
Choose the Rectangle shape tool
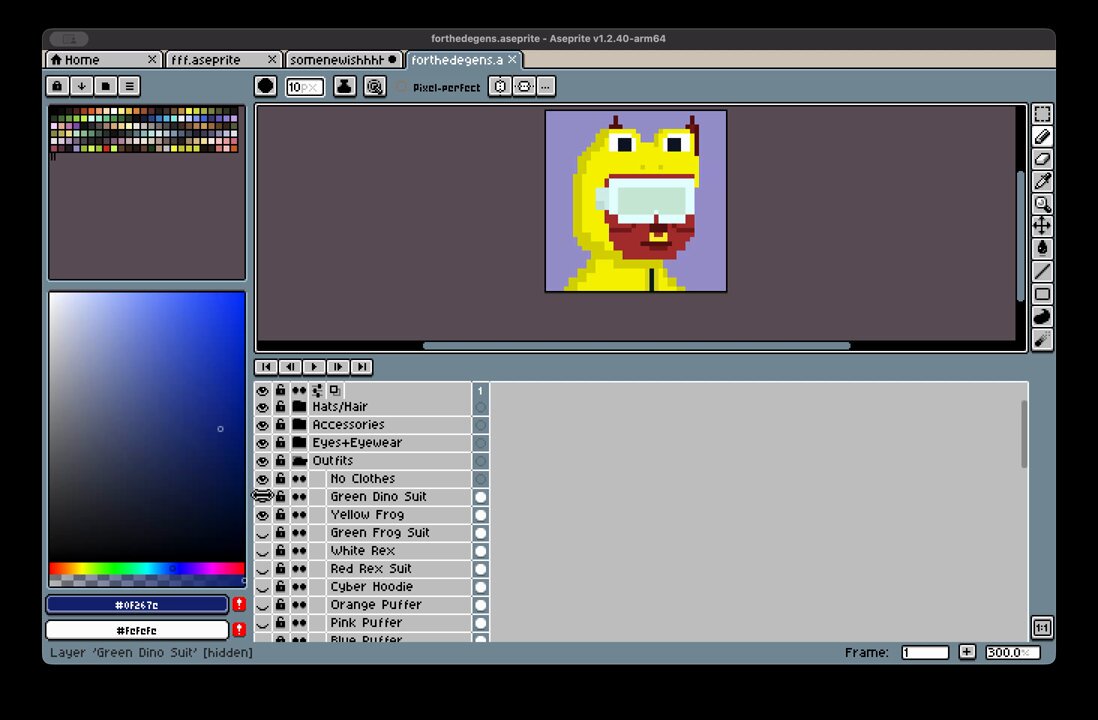(x=1042, y=293)
